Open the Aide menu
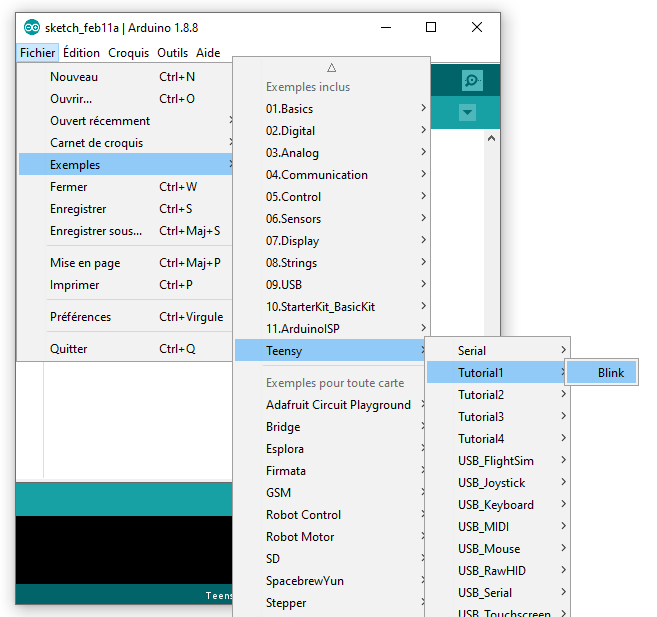Screen dimensions: 657x617 (208, 53)
